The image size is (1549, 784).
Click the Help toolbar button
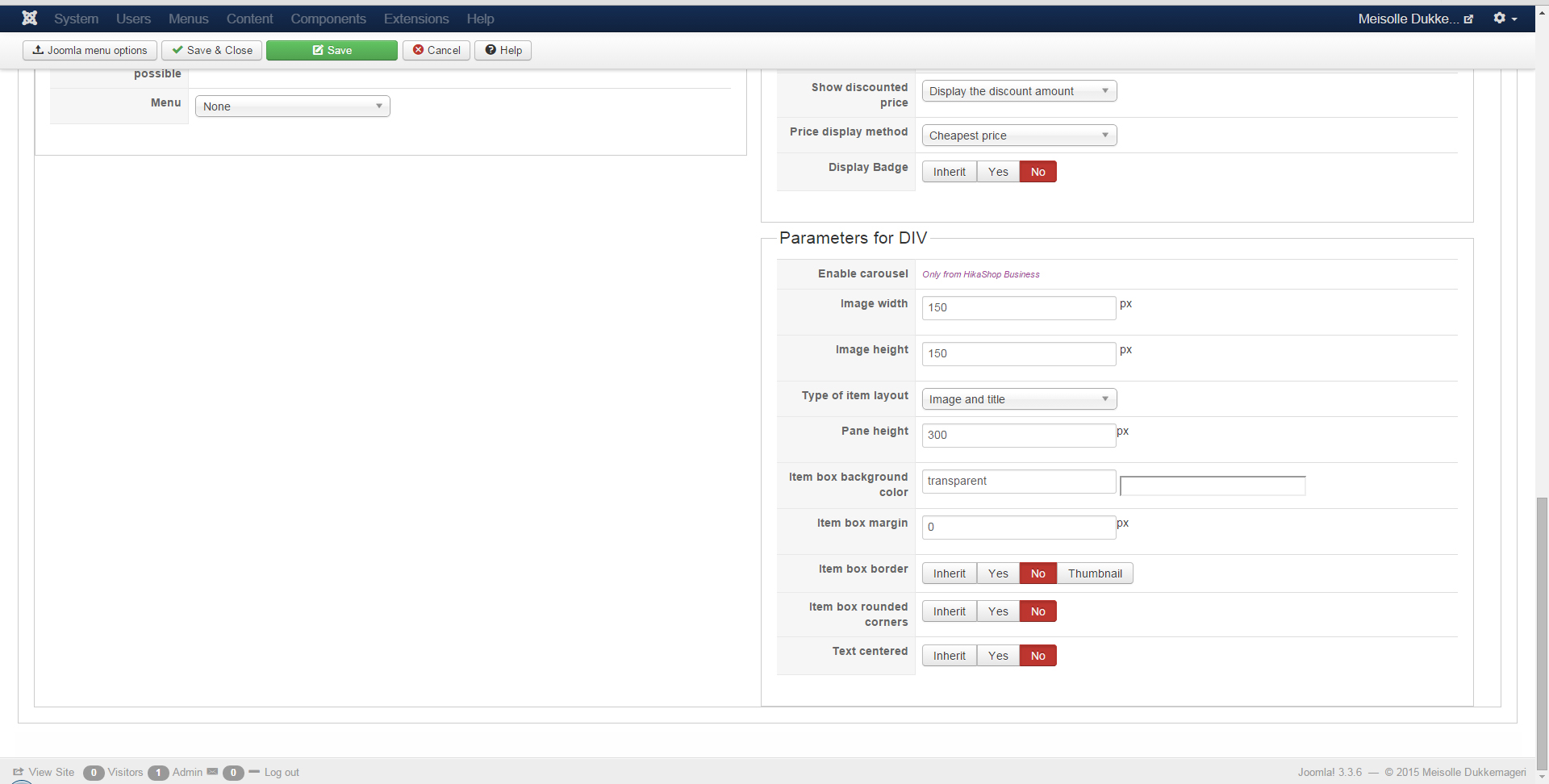503,50
